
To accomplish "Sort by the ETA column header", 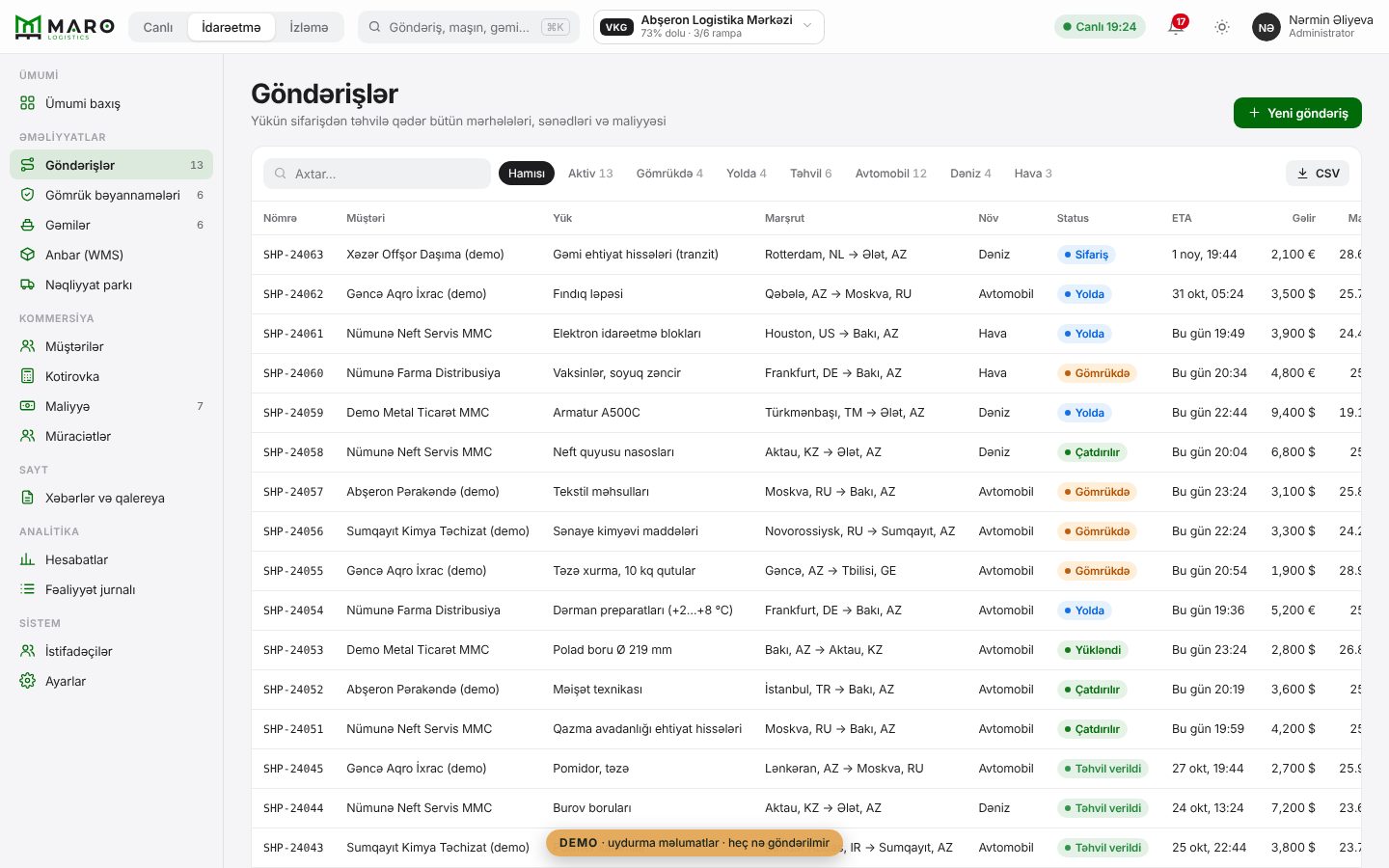I will click(x=1182, y=218).
